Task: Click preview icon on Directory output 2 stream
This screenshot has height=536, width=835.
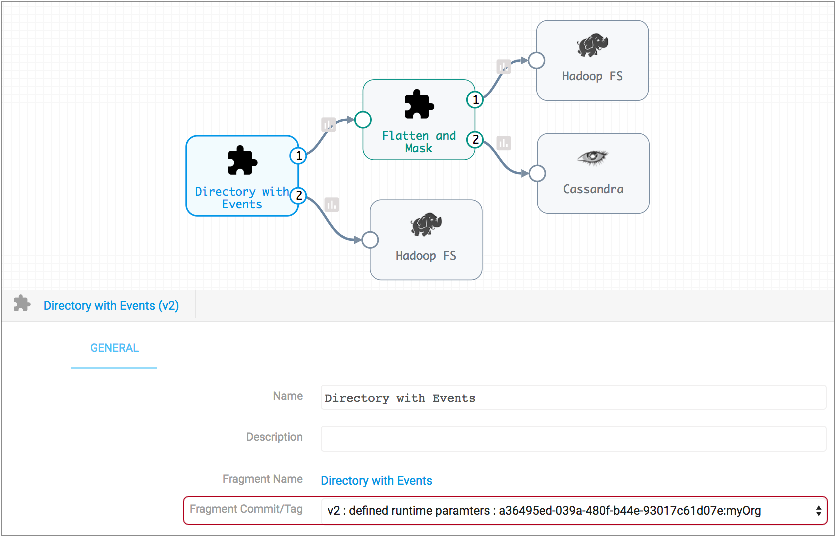Action: (331, 205)
